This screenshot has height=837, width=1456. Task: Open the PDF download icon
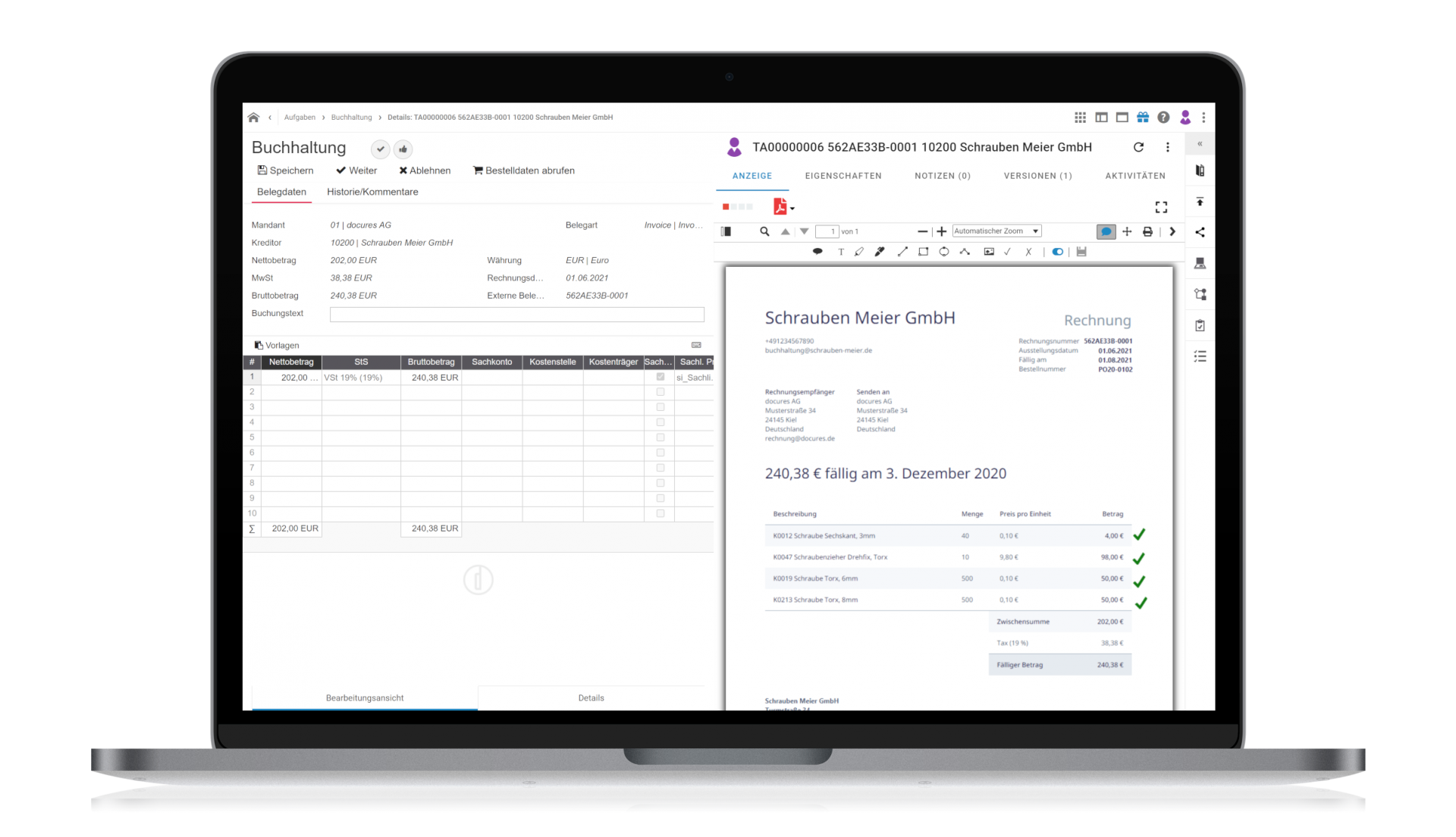(x=780, y=207)
